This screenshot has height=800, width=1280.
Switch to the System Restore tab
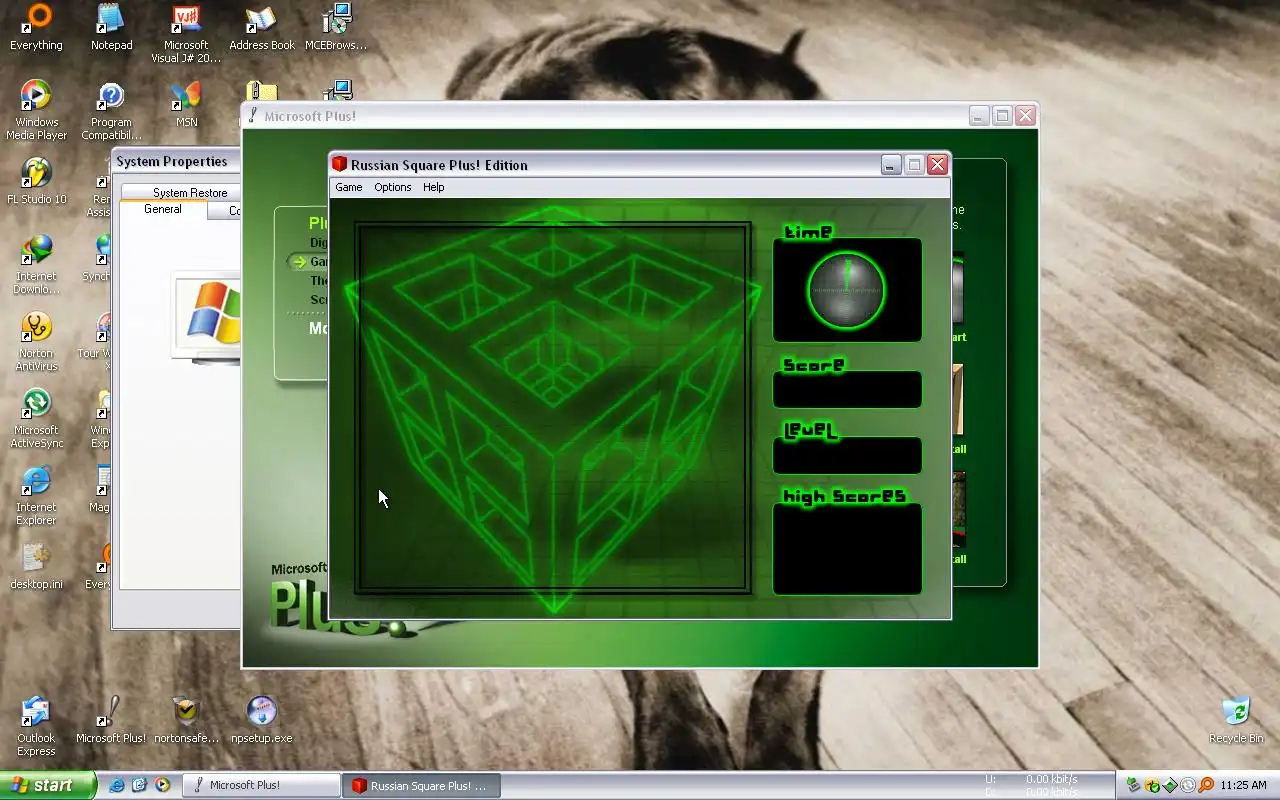click(x=190, y=192)
